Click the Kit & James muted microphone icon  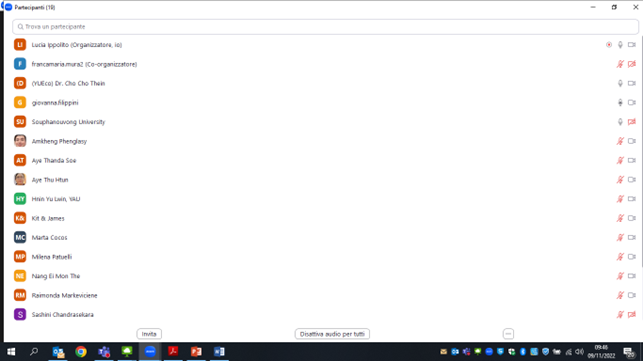620,218
